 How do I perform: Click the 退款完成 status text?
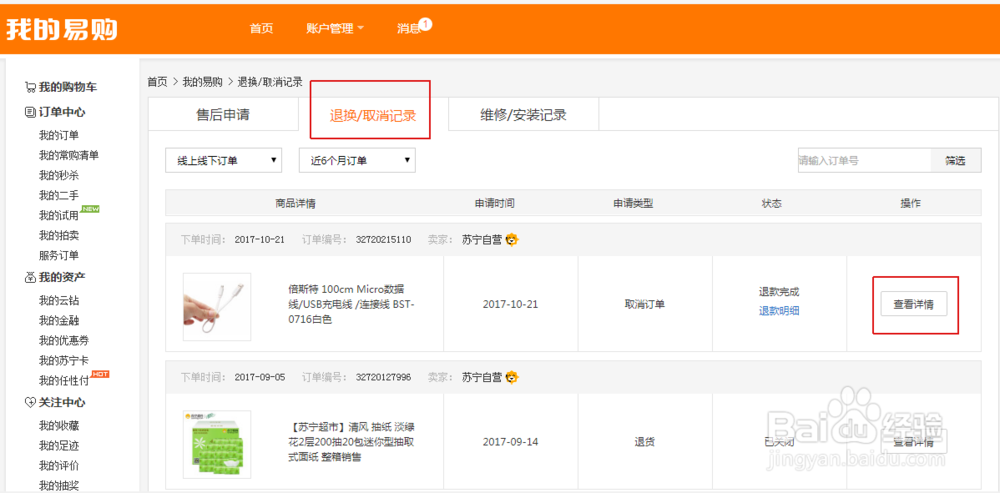779,292
